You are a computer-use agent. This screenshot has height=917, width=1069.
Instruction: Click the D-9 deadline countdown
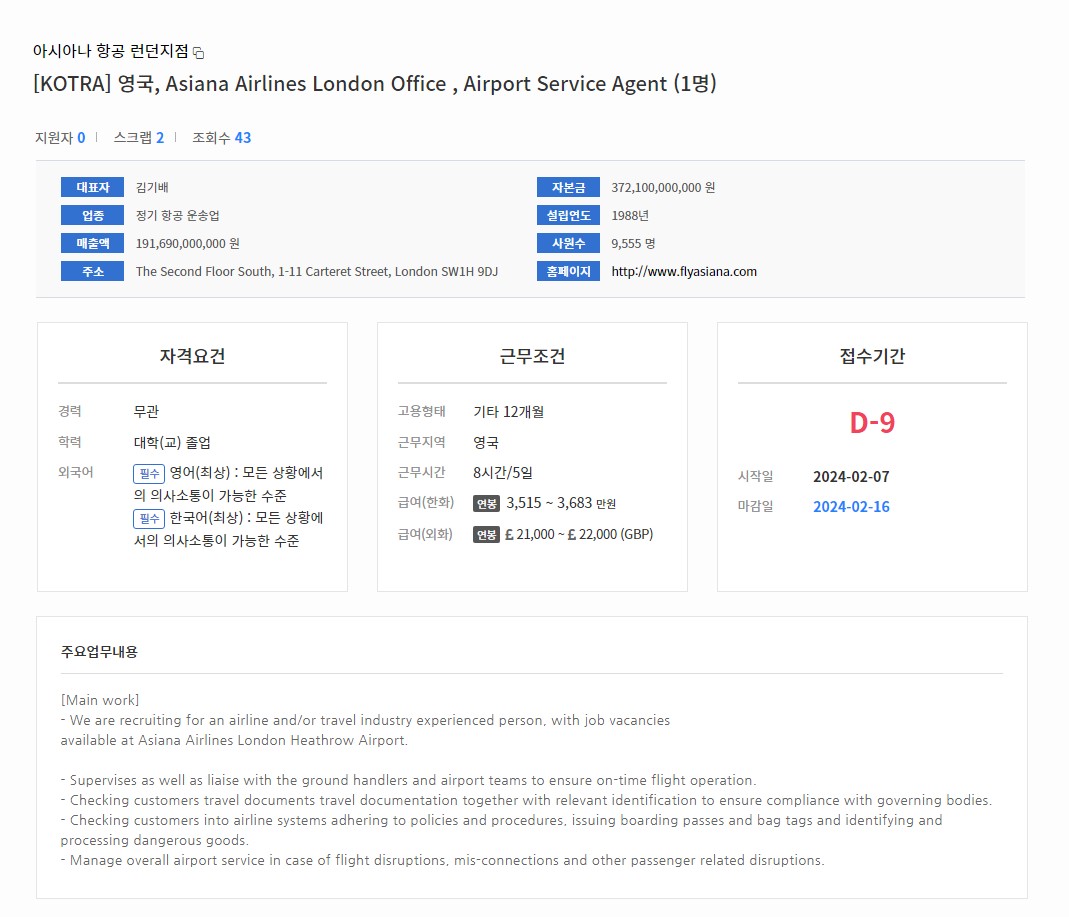click(872, 423)
